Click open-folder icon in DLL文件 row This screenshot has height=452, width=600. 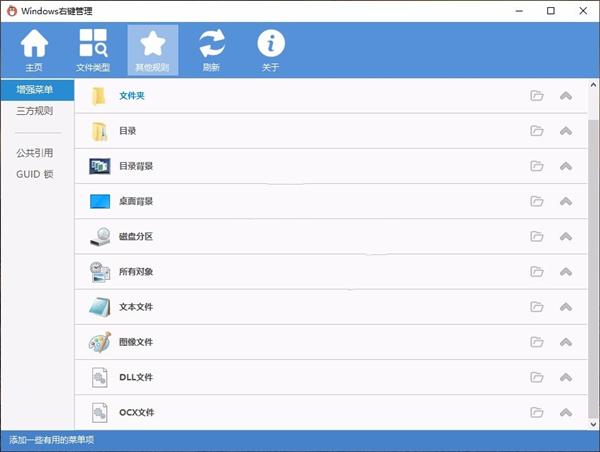click(537, 377)
